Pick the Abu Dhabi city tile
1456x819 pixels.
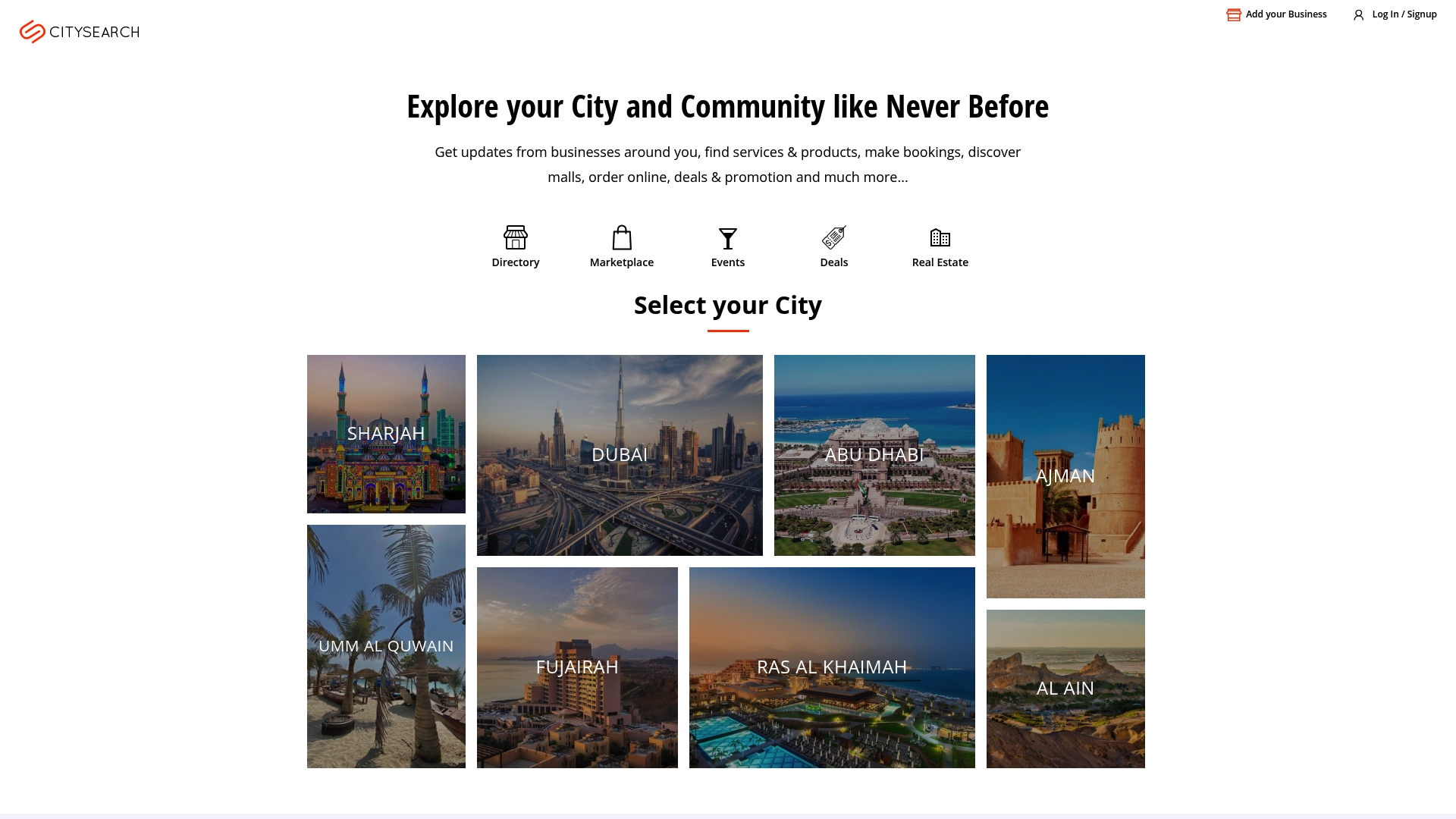coord(874,455)
